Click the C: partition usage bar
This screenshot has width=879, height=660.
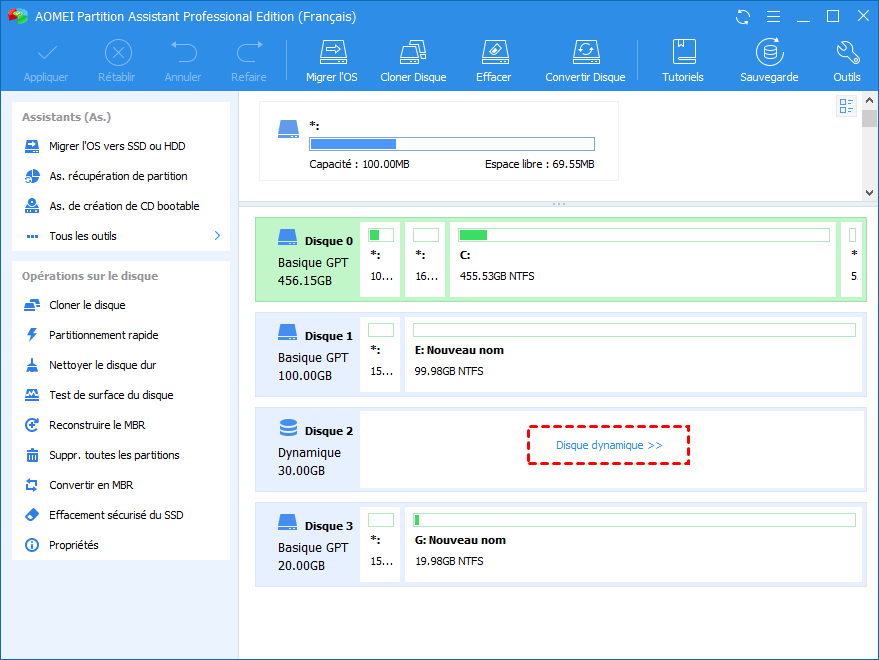tap(644, 235)
